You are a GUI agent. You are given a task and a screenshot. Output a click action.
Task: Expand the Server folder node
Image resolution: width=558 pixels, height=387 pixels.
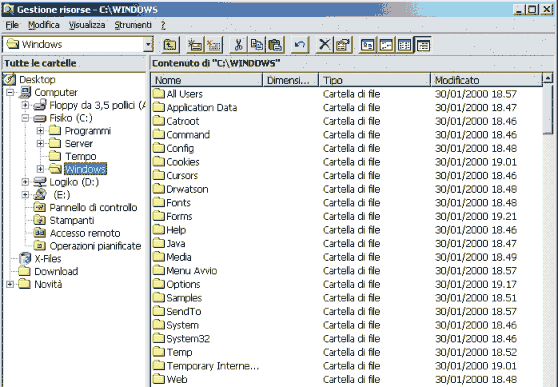point(40,144)
